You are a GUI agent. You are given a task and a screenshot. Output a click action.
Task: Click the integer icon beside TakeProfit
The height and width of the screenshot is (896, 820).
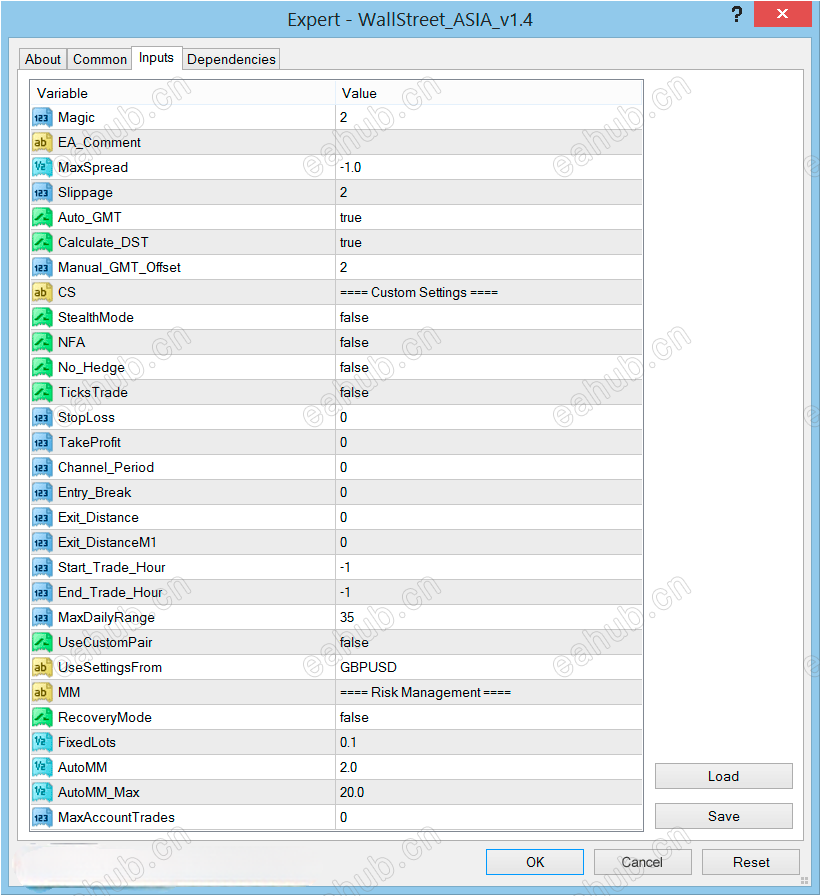tap(42, 443)
